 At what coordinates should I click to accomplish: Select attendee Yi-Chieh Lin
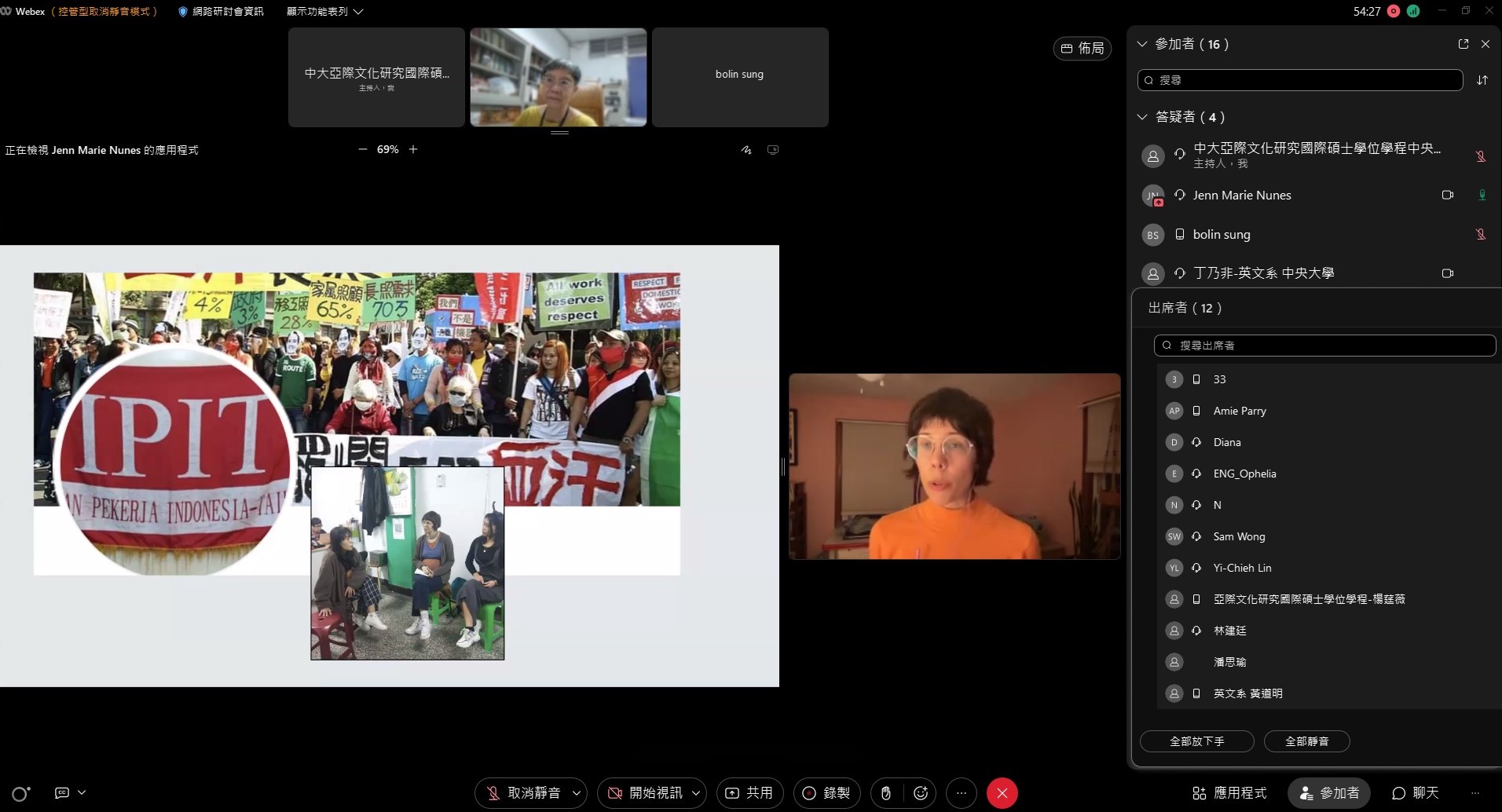[x=1328, y=568]
